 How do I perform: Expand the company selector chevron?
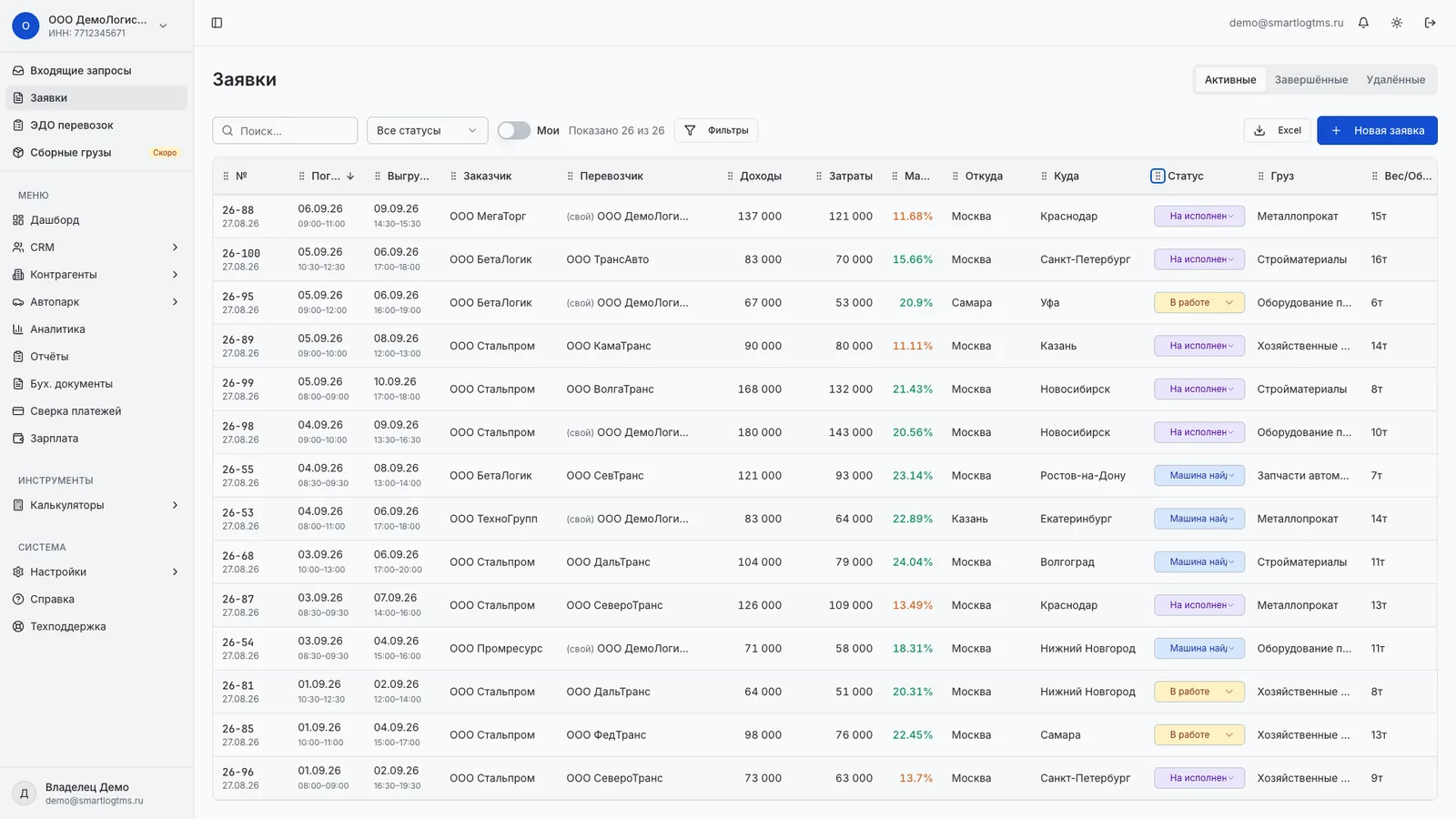163,25
